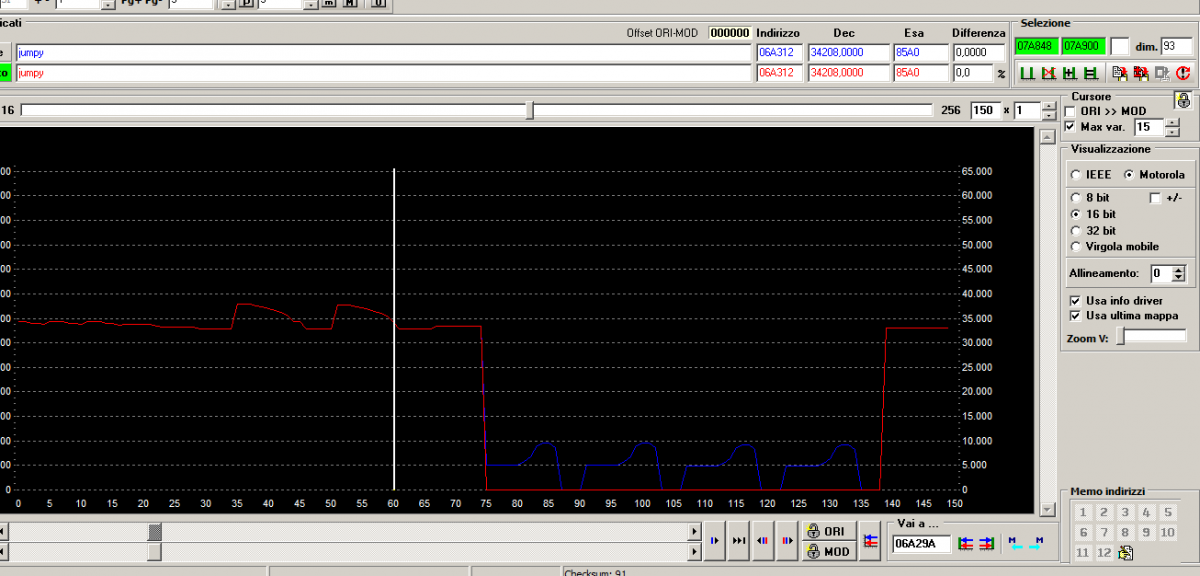Click memo address slot 12
1200x576 pixels.
(1104, 553)
